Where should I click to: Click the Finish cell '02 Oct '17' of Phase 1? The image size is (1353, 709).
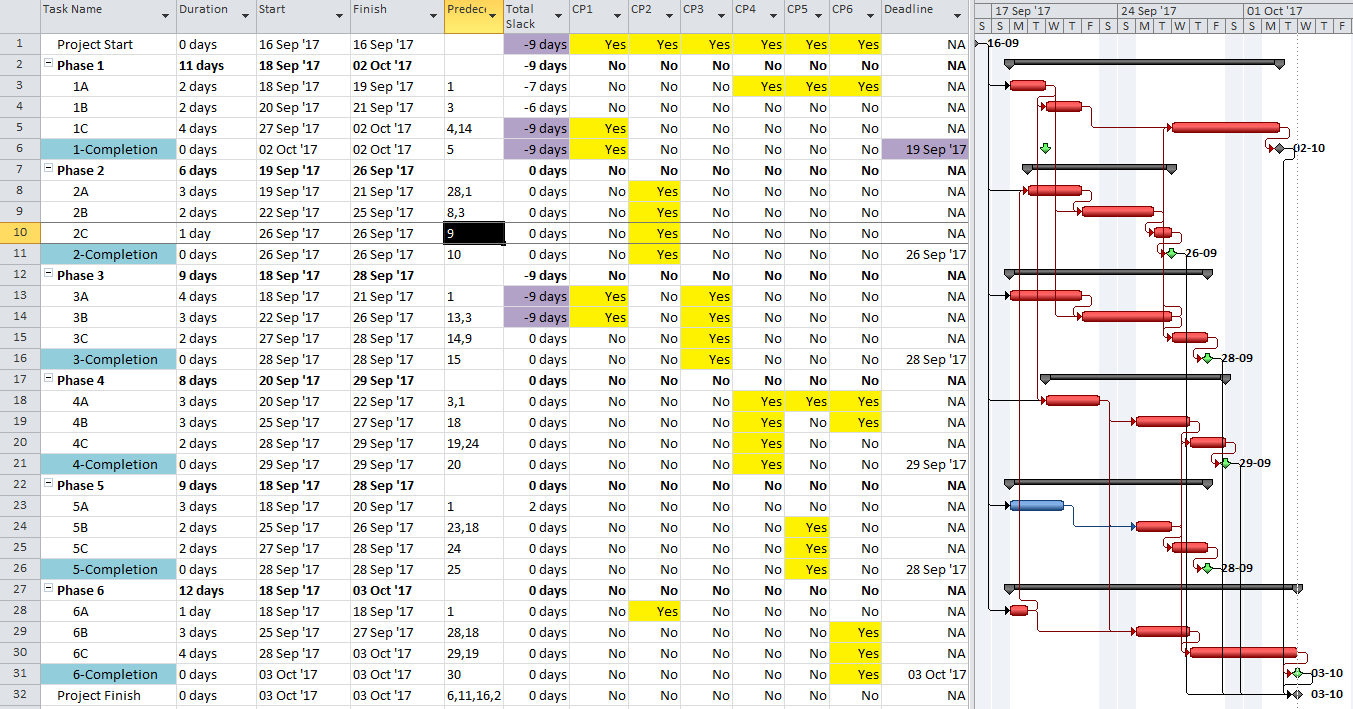[397, 65]
